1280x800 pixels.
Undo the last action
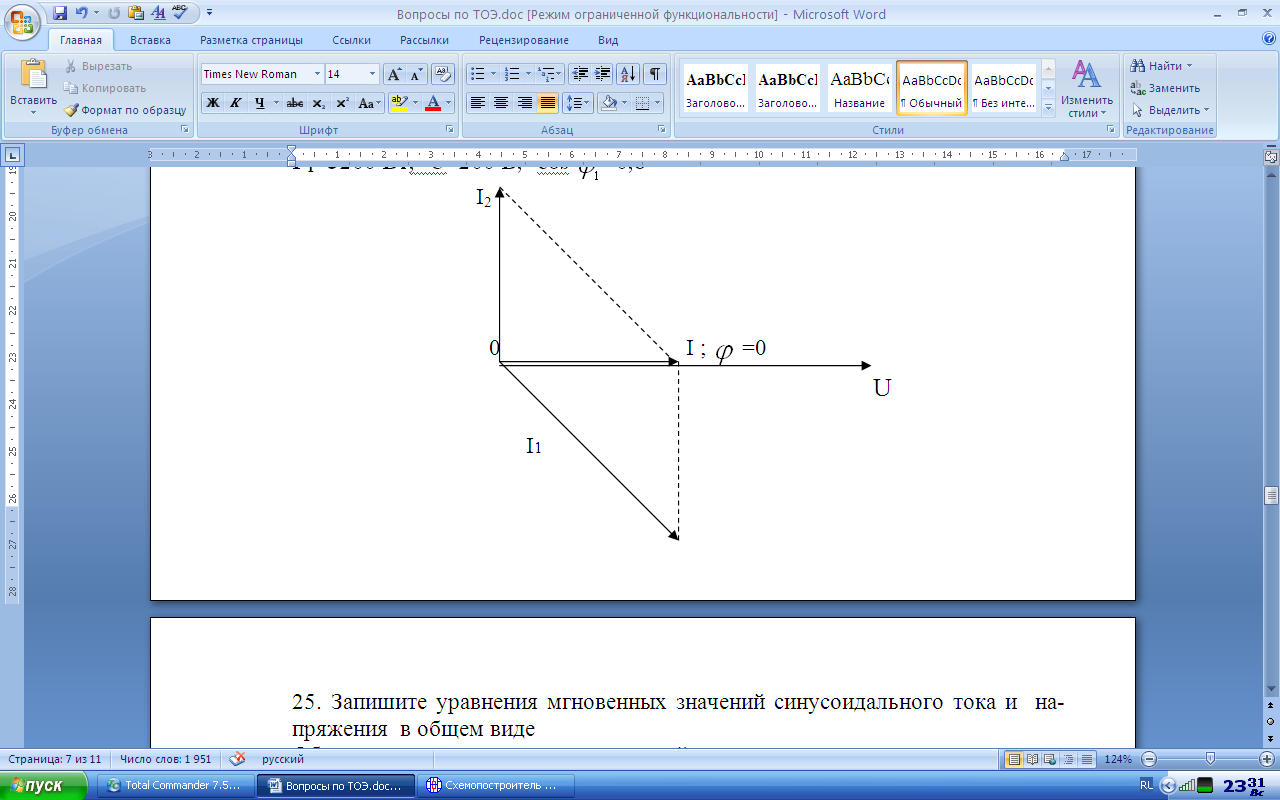82,14
